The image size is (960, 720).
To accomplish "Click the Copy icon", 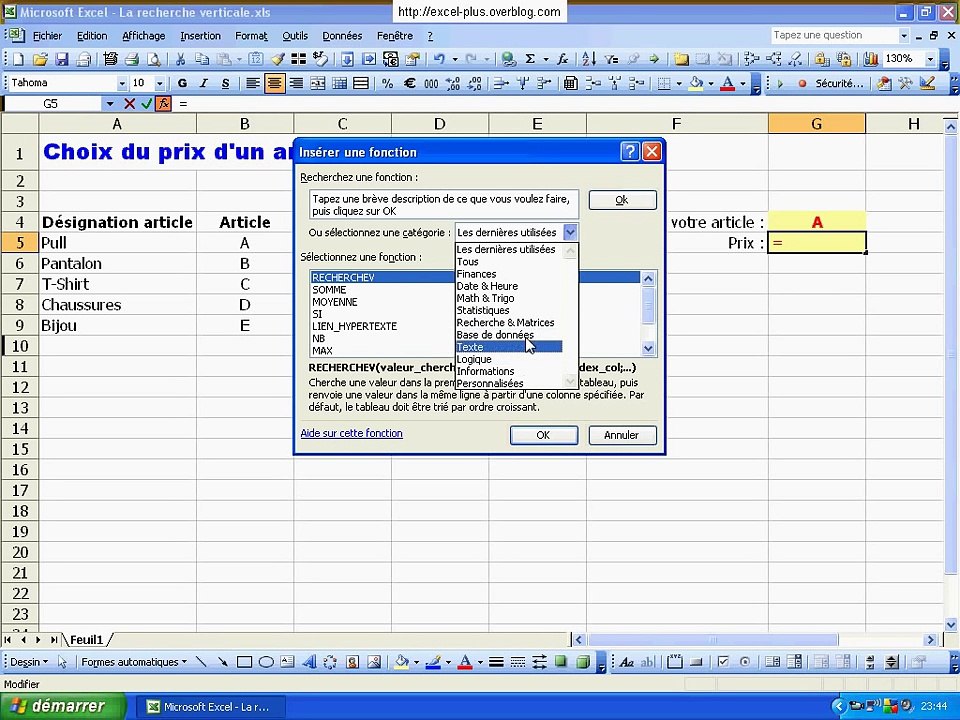I will [x=201, y=59].
